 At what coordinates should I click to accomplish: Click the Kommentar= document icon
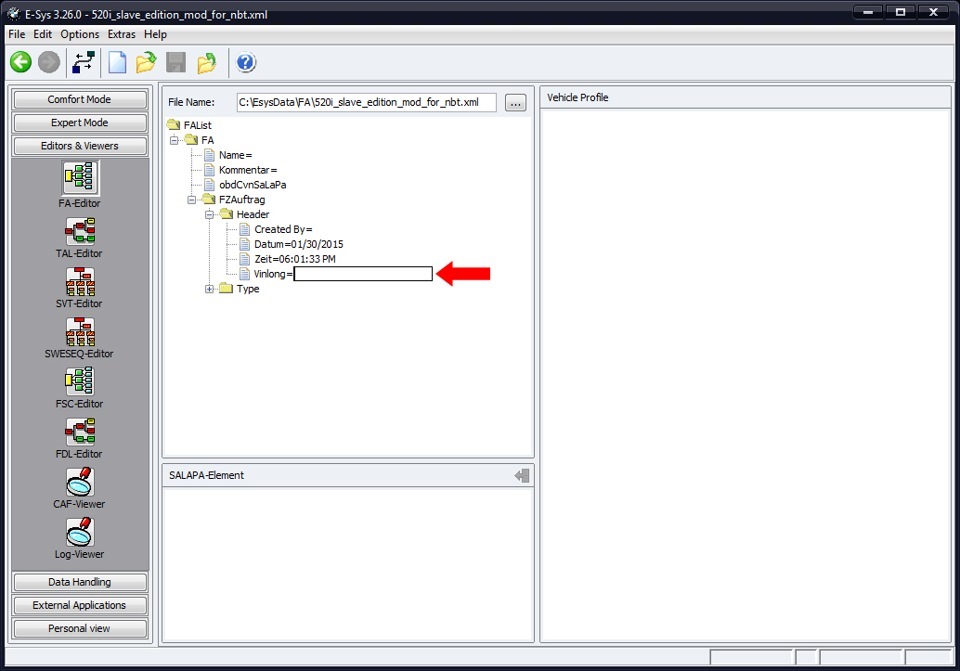click(x=209, y=170)
